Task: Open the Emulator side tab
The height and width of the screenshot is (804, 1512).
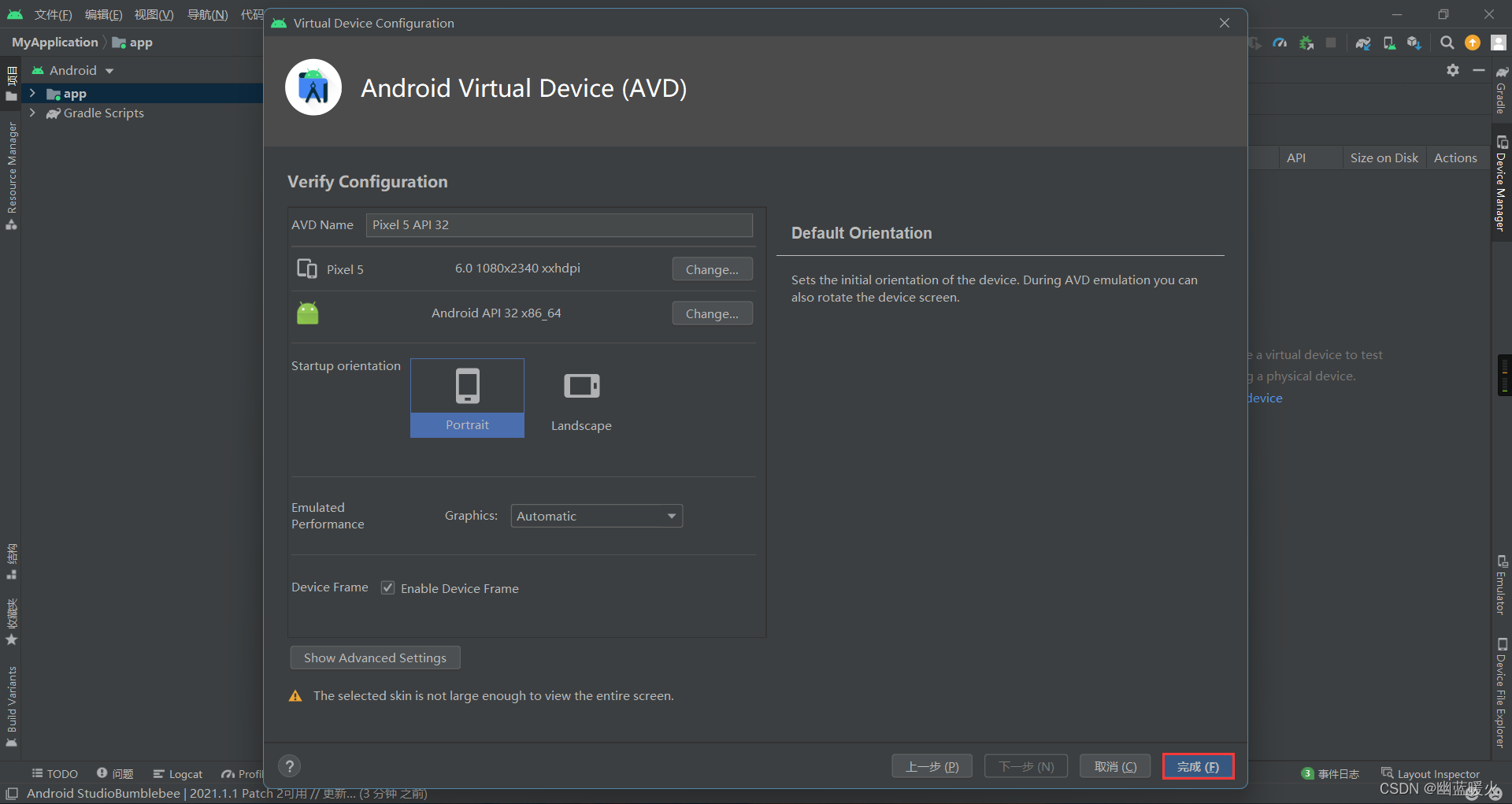Action: [x=1502, y=585]
